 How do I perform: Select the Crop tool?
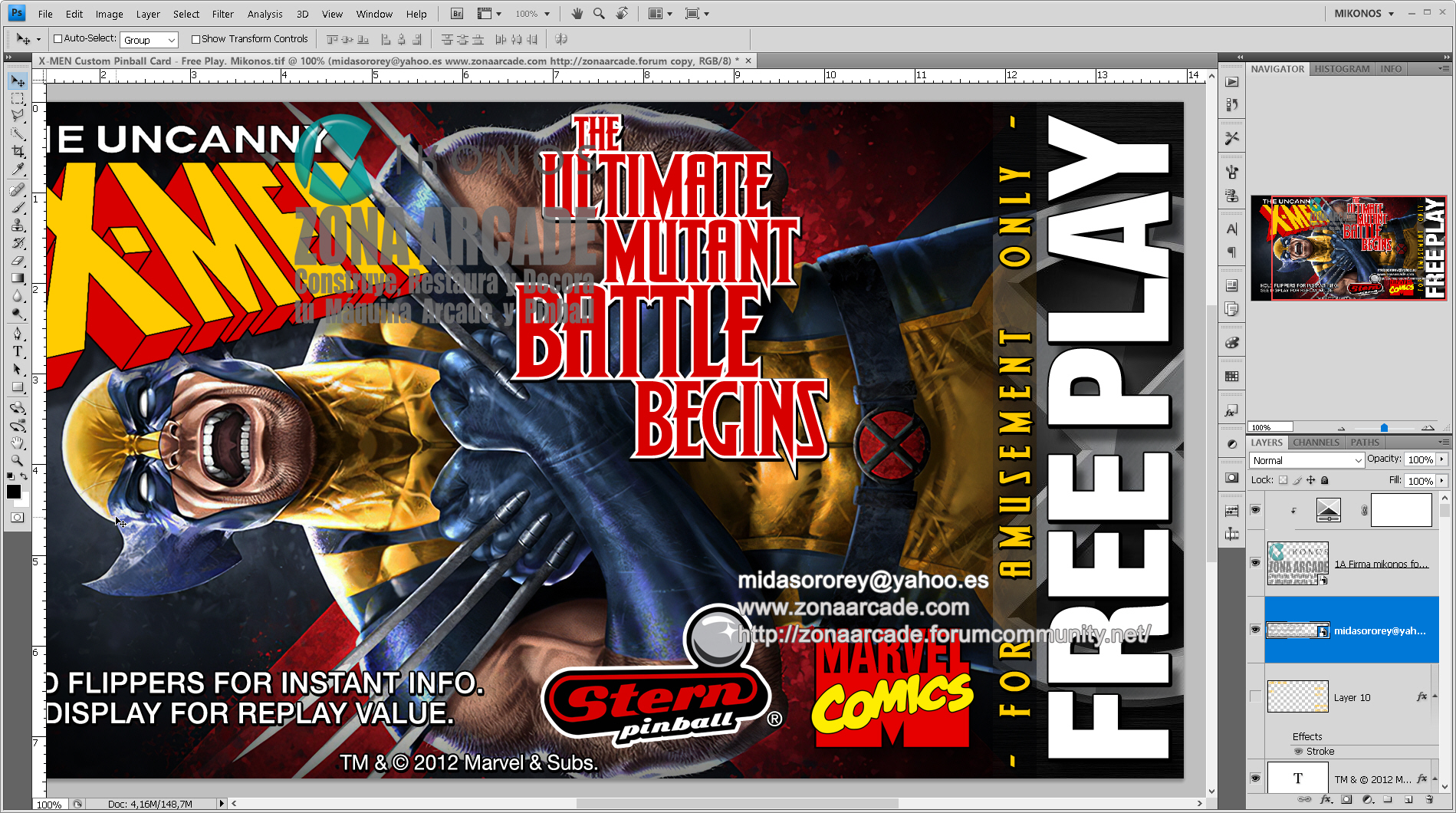18,152
